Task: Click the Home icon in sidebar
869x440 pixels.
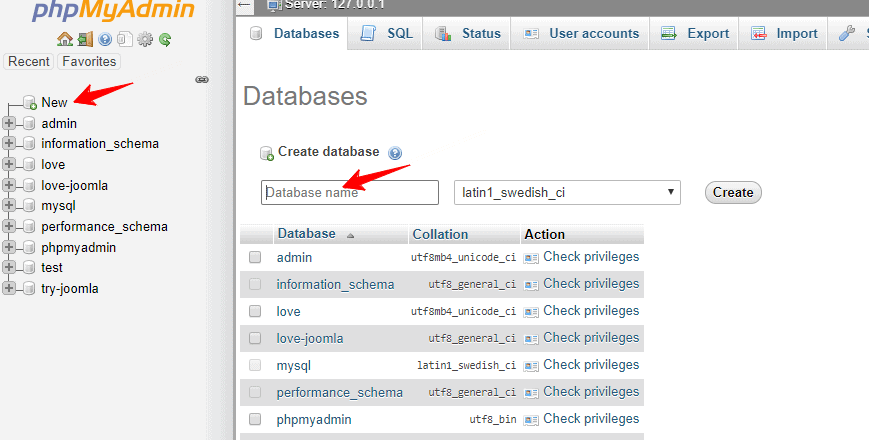Action: 65,40
